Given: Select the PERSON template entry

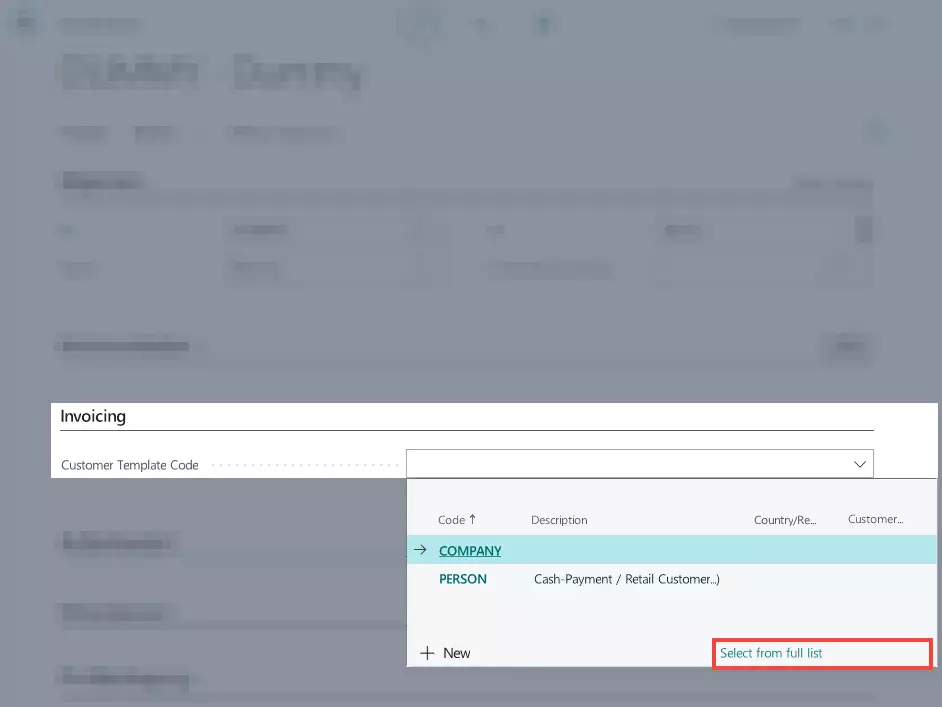Looking at the screenshot, I should [x=461, y=579].
